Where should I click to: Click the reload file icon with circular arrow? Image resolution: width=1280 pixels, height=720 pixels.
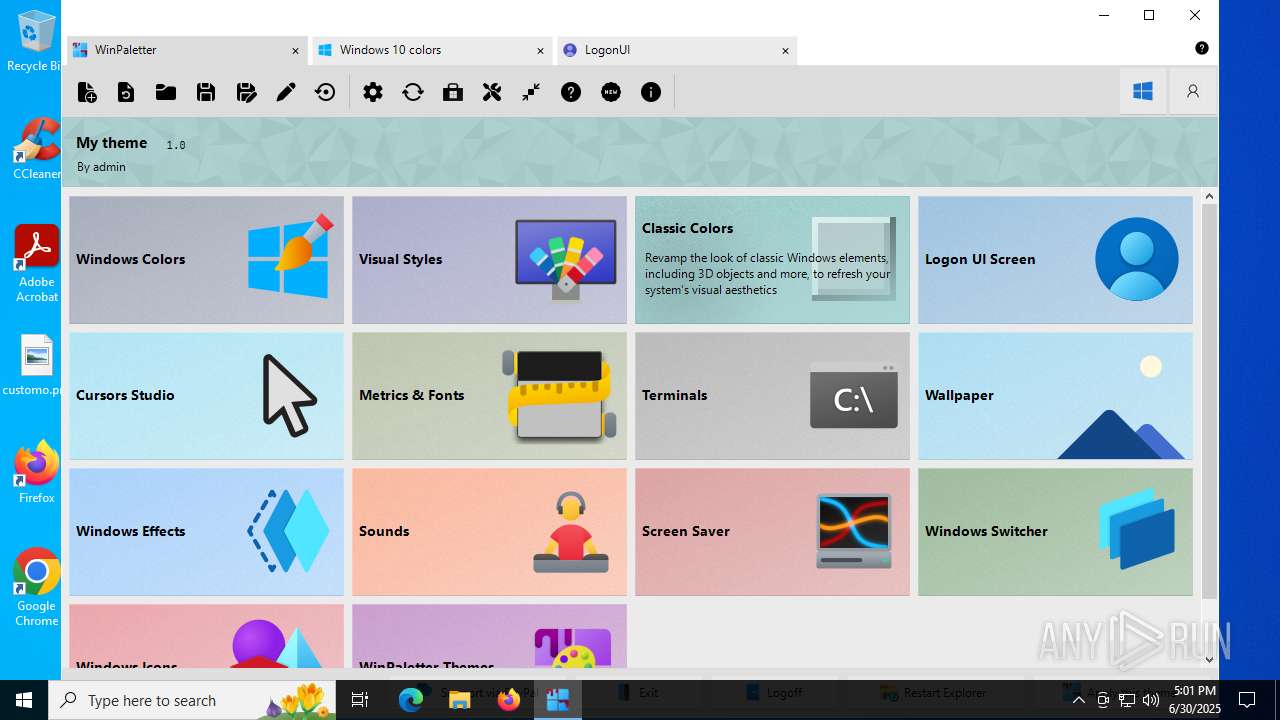click(126, 92)
